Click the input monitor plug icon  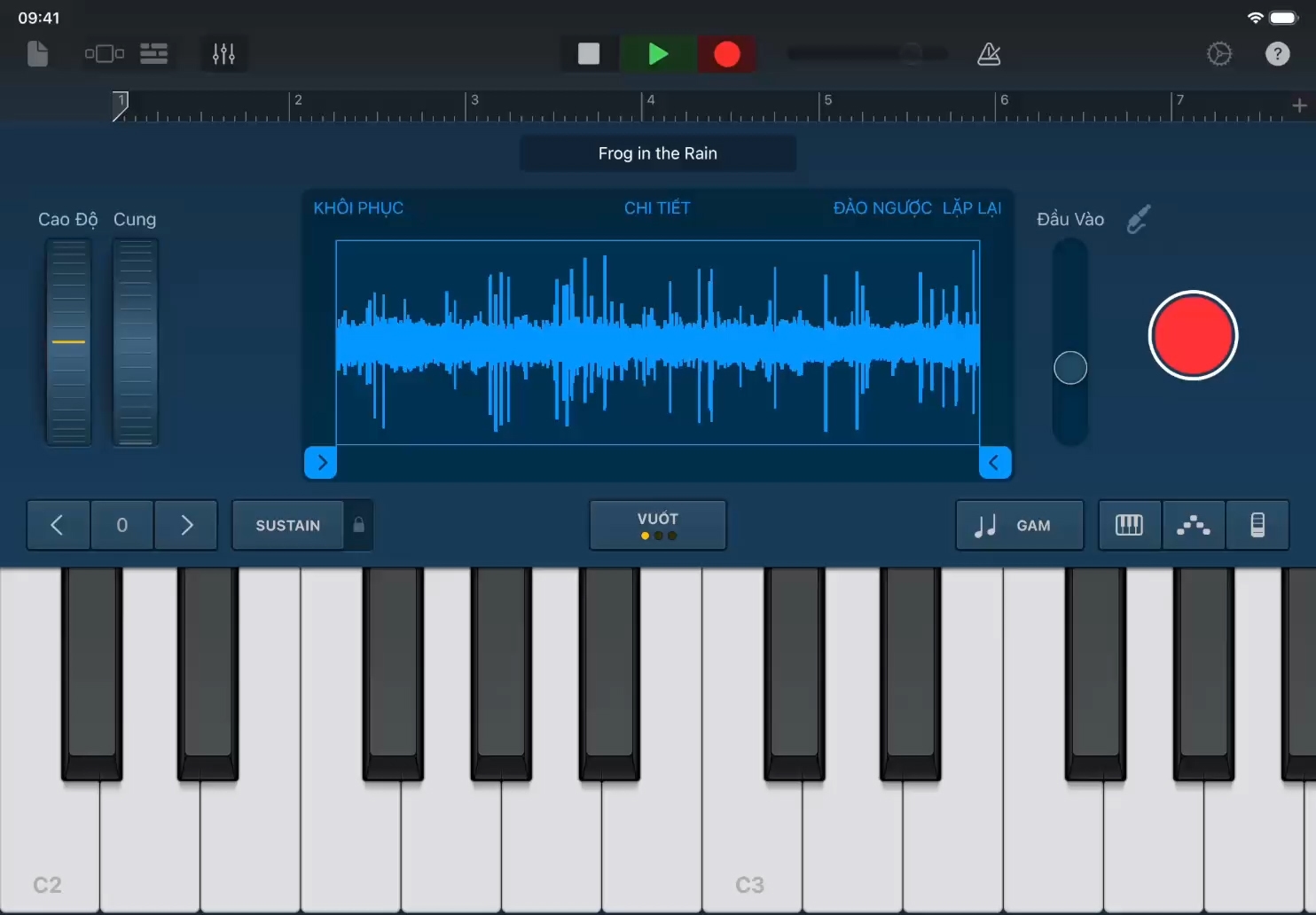(1139, 219)
